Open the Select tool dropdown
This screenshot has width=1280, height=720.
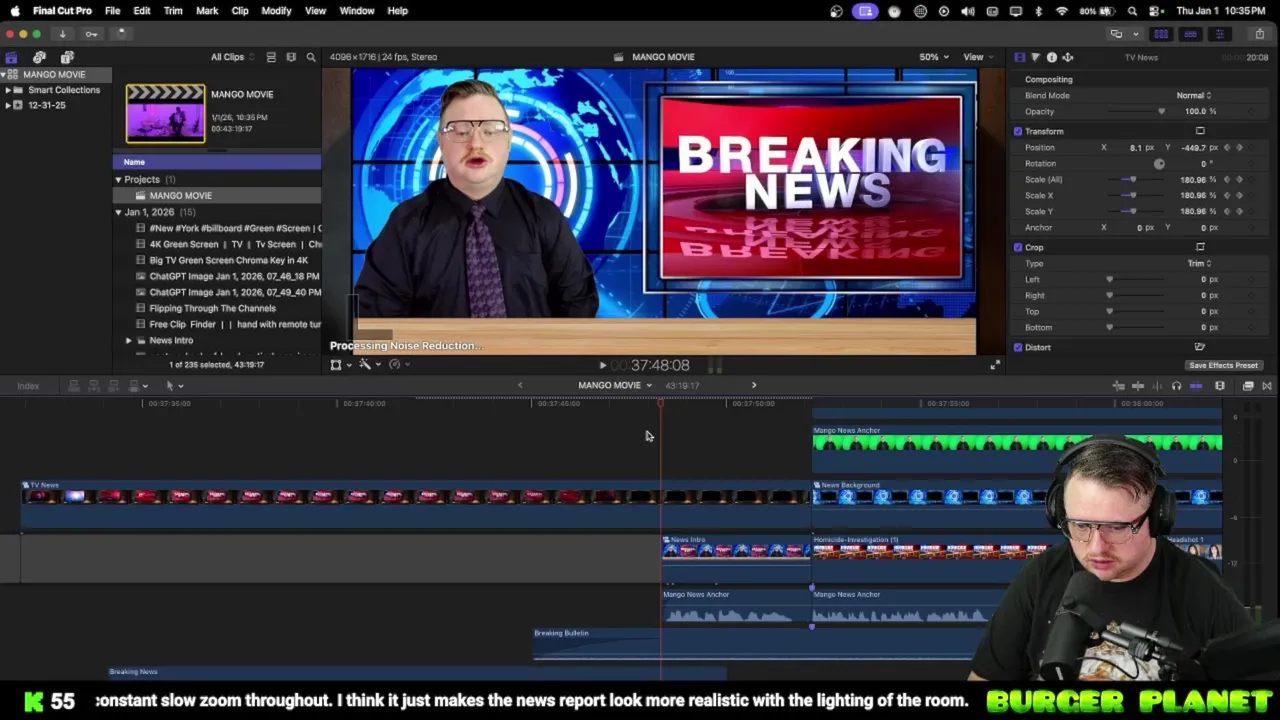point(174,386)
